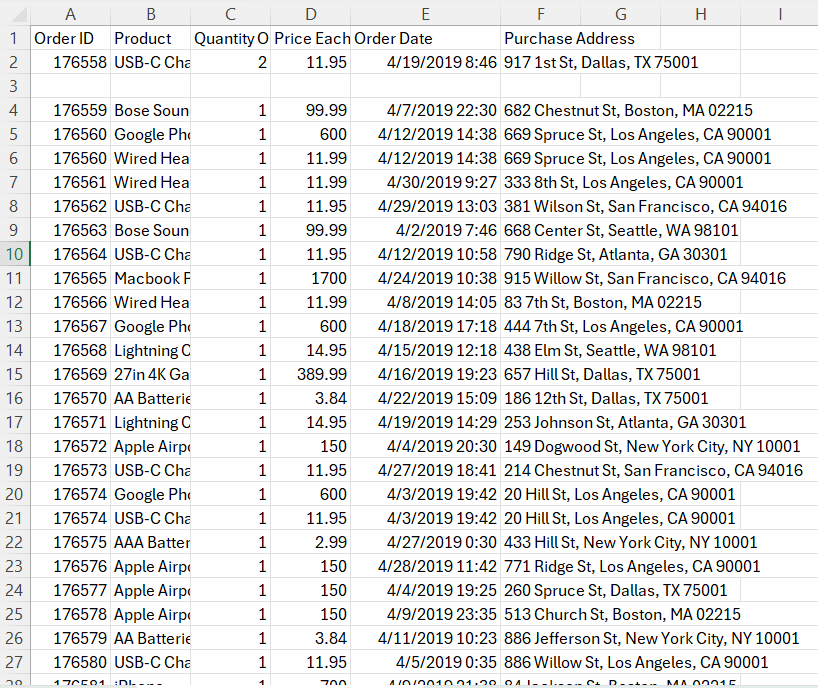Select quantity cell showing 2
818x688 pixels.
[x=231, y=62]
